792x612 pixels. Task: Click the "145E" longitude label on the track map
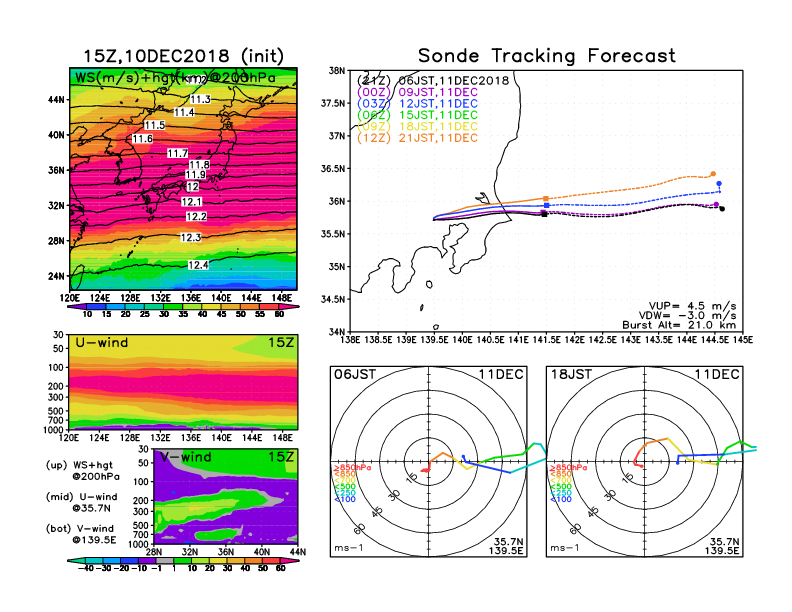coord(742,340)
